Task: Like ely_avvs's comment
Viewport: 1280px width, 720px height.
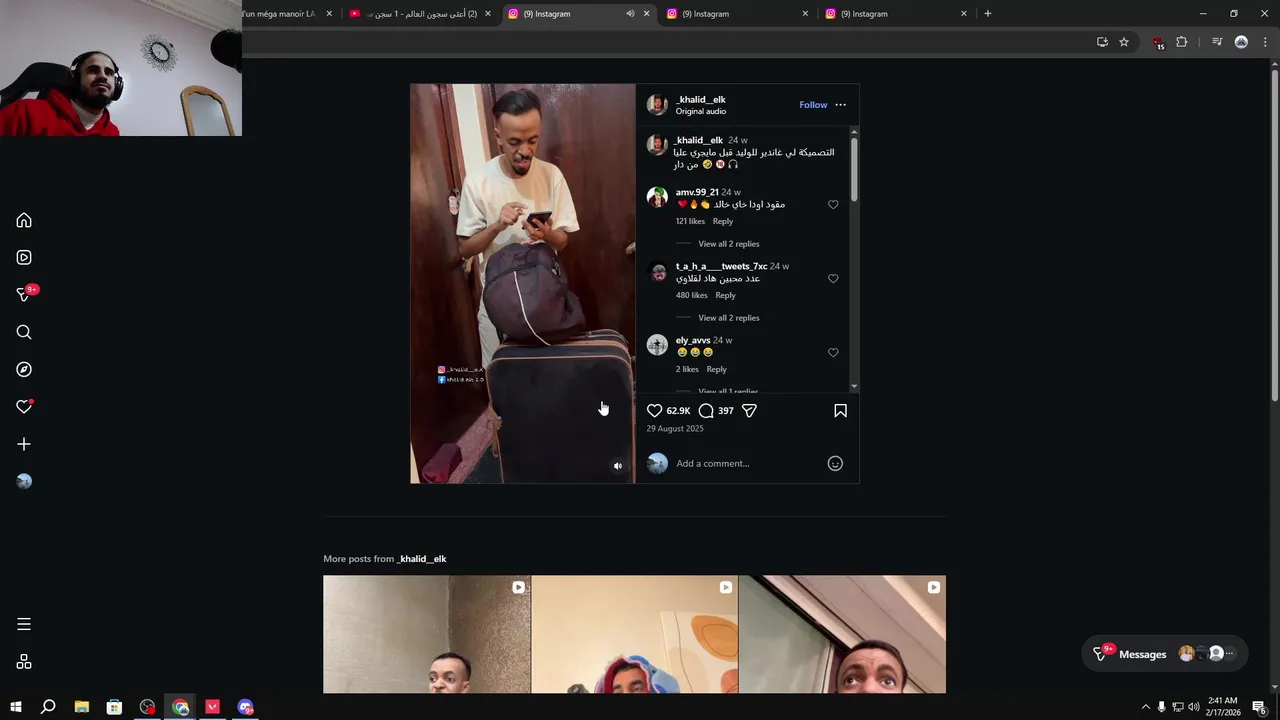Action: [833, 352]
